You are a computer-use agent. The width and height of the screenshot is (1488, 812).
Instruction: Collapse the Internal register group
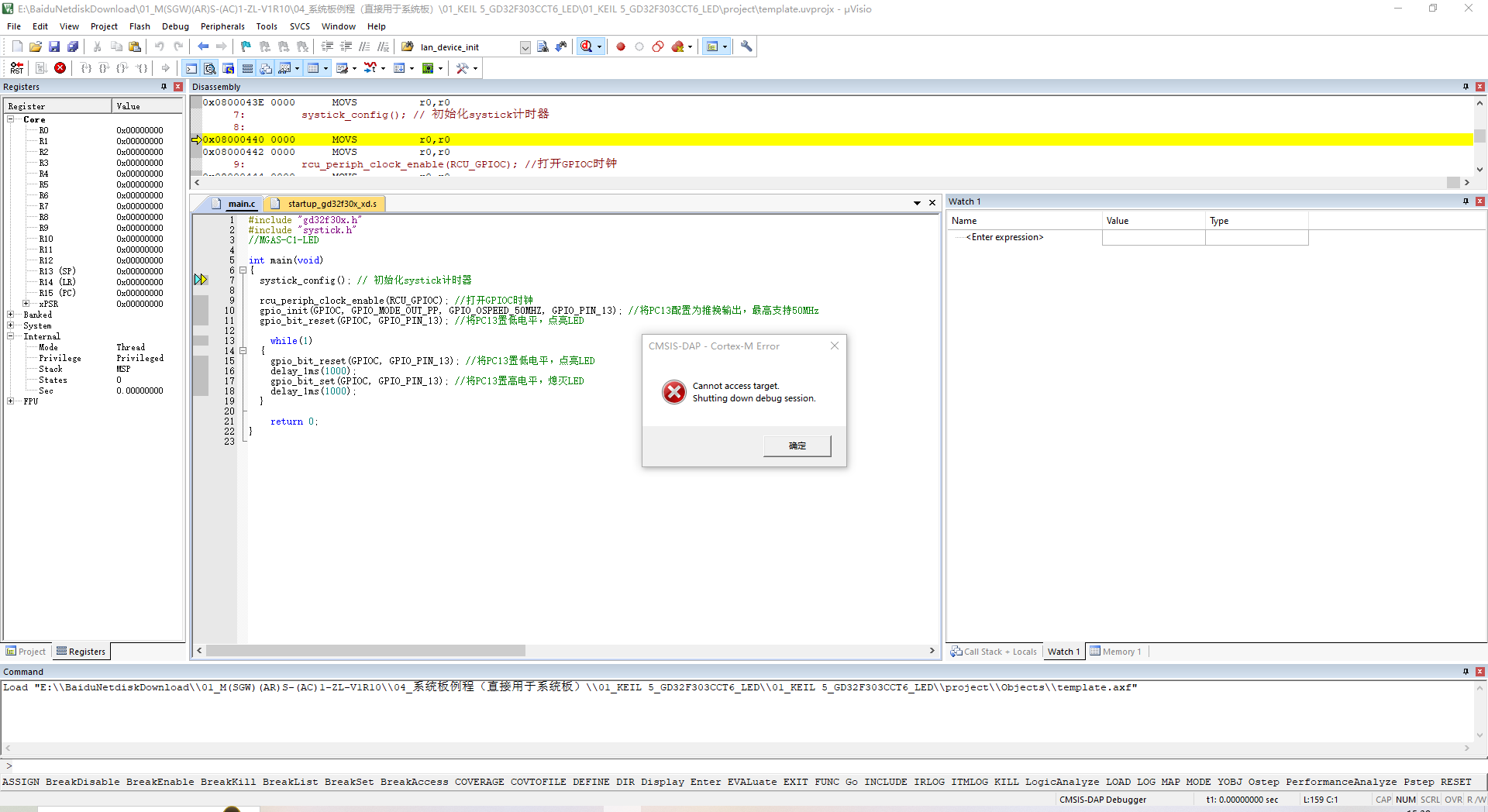tap(11, 336)
